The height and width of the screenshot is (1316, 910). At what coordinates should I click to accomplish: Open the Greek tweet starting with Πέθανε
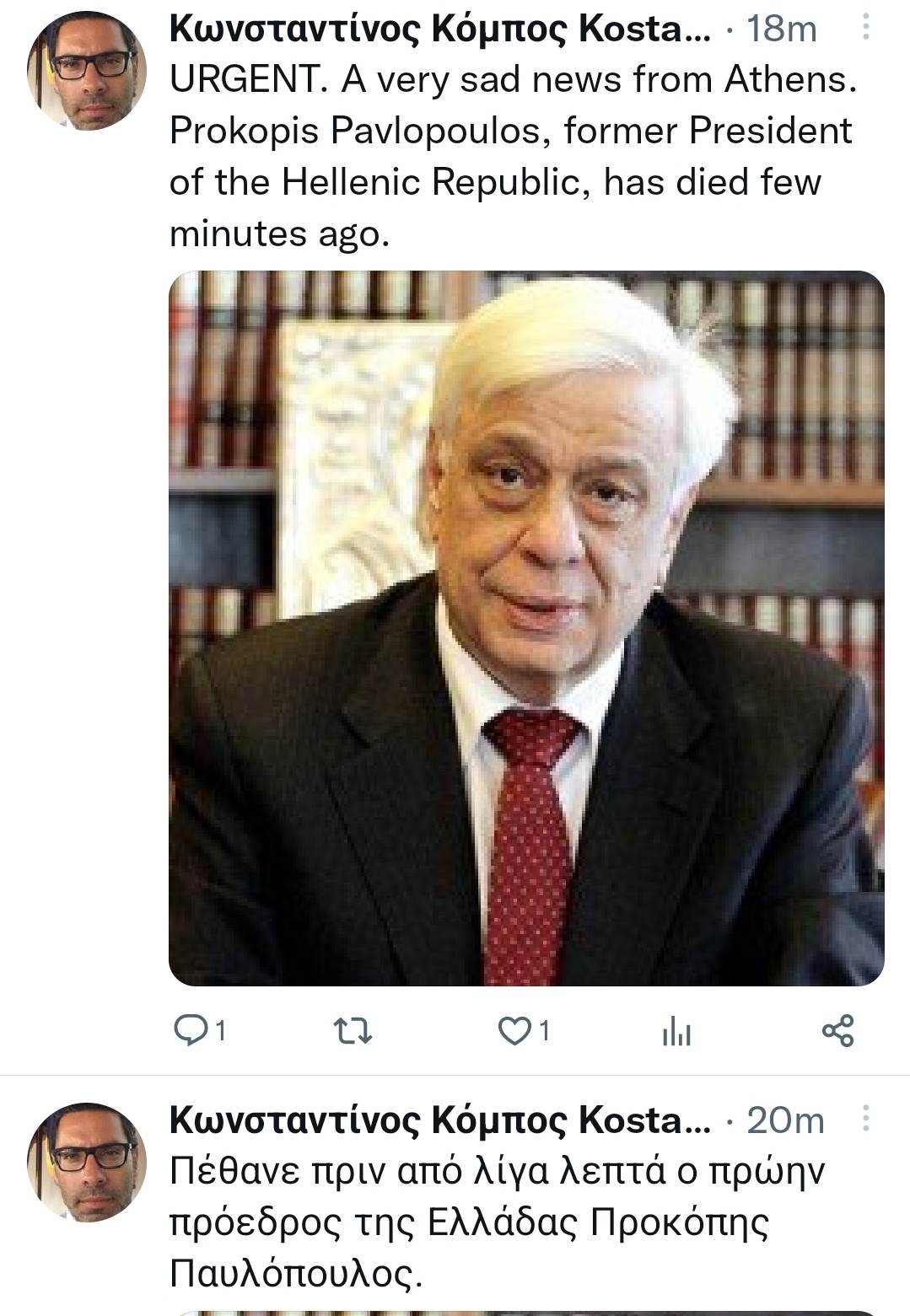pyautogui.click(x=497, y=1222)
